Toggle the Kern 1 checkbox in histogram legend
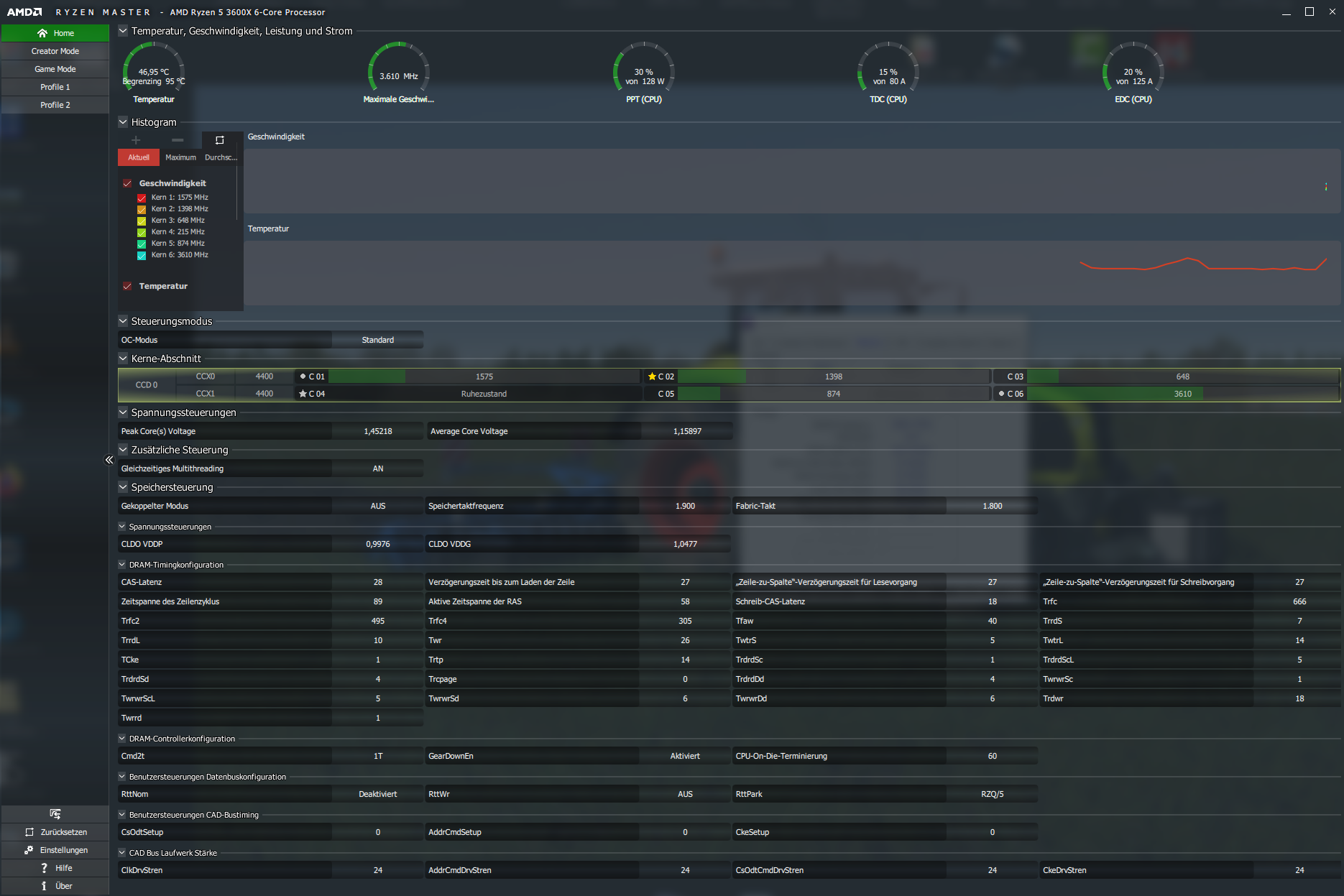Screen dimensions: 1344x896 click(x=142, y=198)
